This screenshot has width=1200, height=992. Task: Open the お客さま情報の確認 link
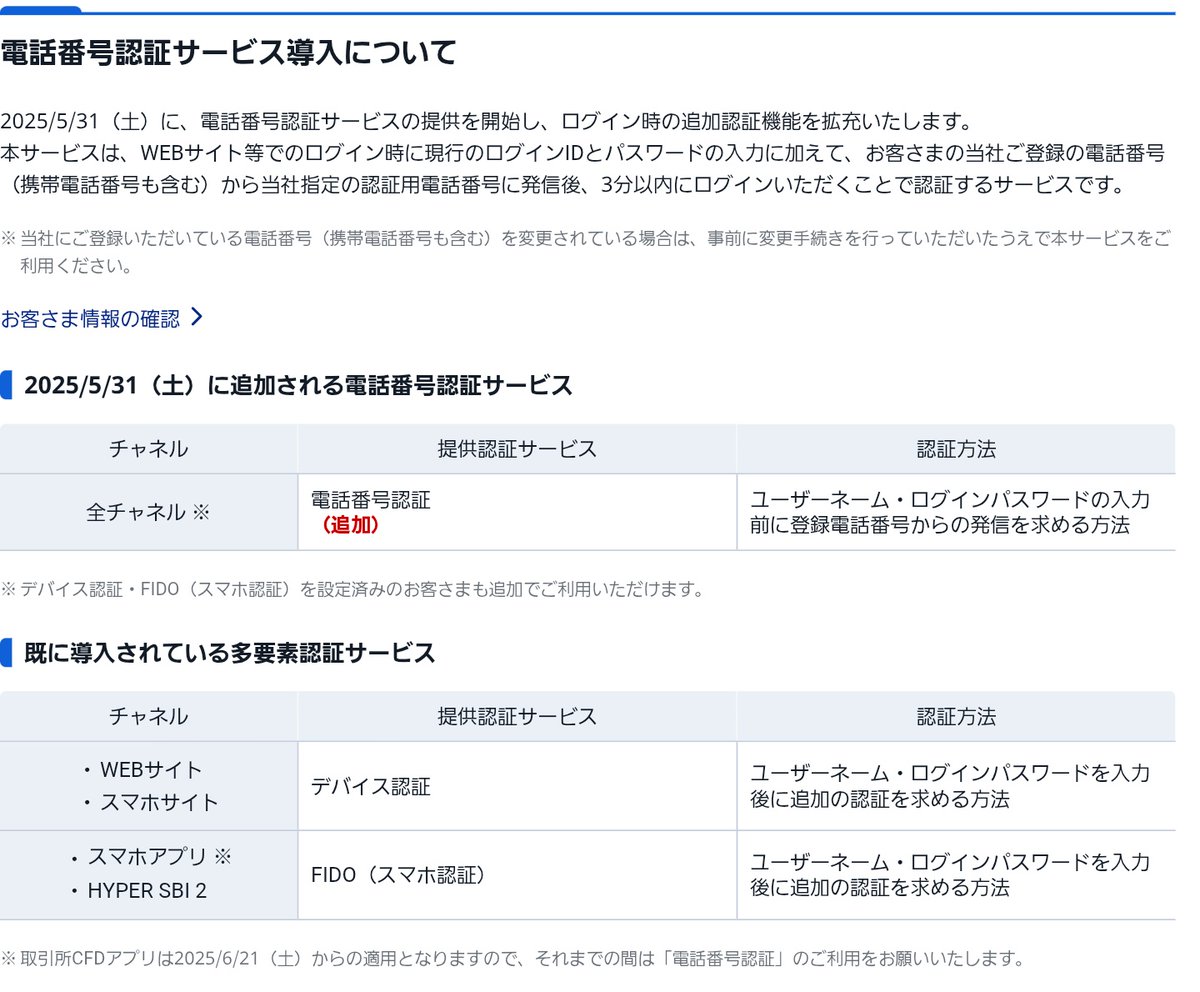[x=90, y=316]
